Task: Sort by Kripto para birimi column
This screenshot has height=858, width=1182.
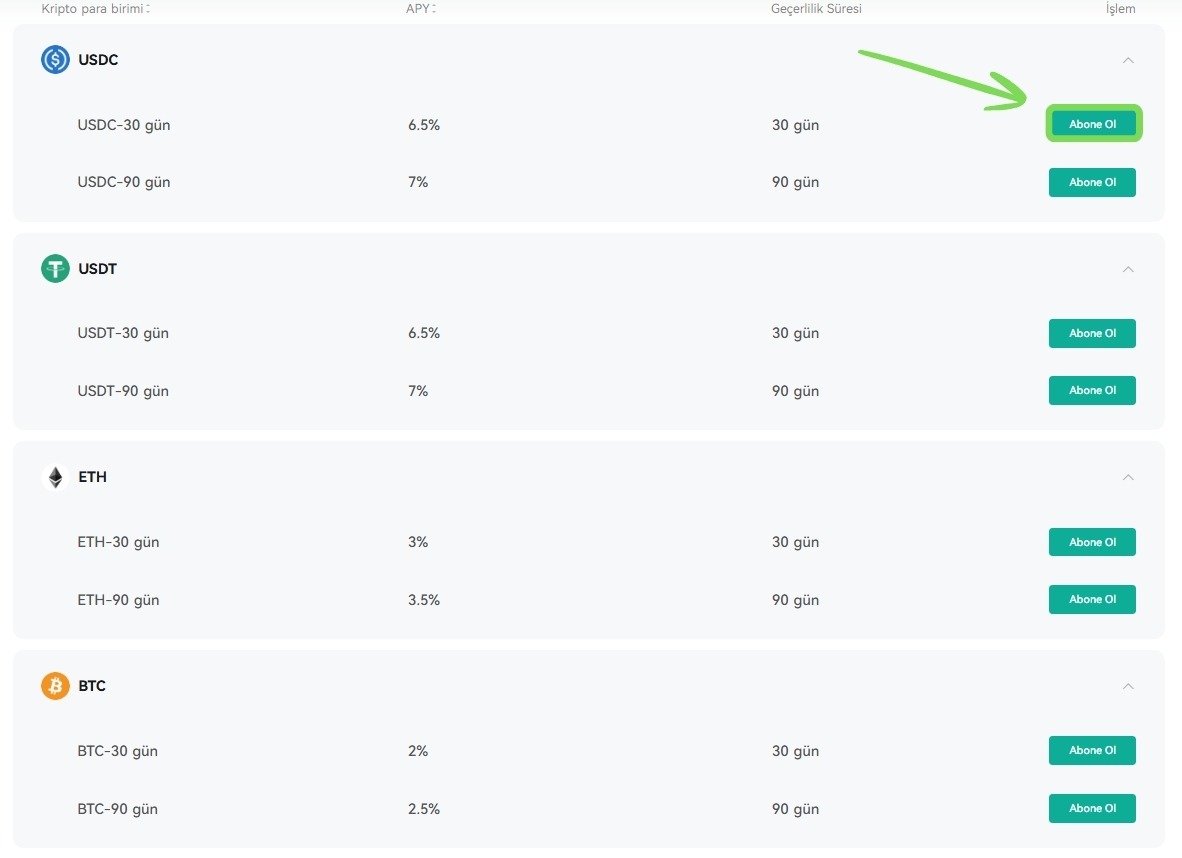Action: point(96,9)
